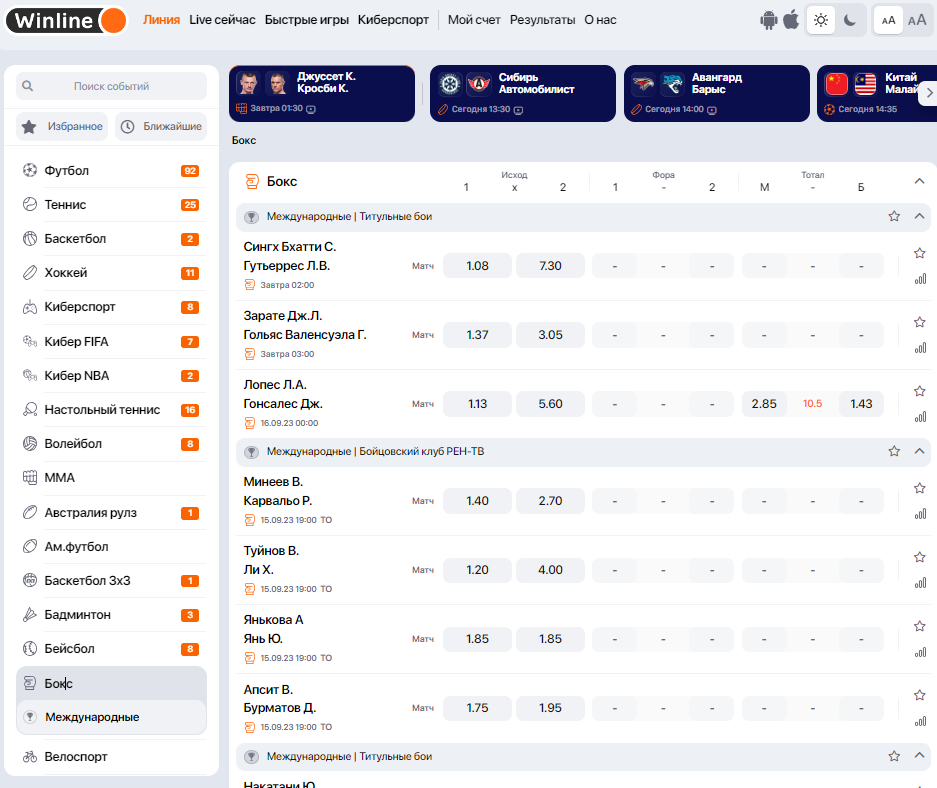Open the Киберспорт top menu item
This screenshot has width=937, height=788.
[x=393, y=20]
